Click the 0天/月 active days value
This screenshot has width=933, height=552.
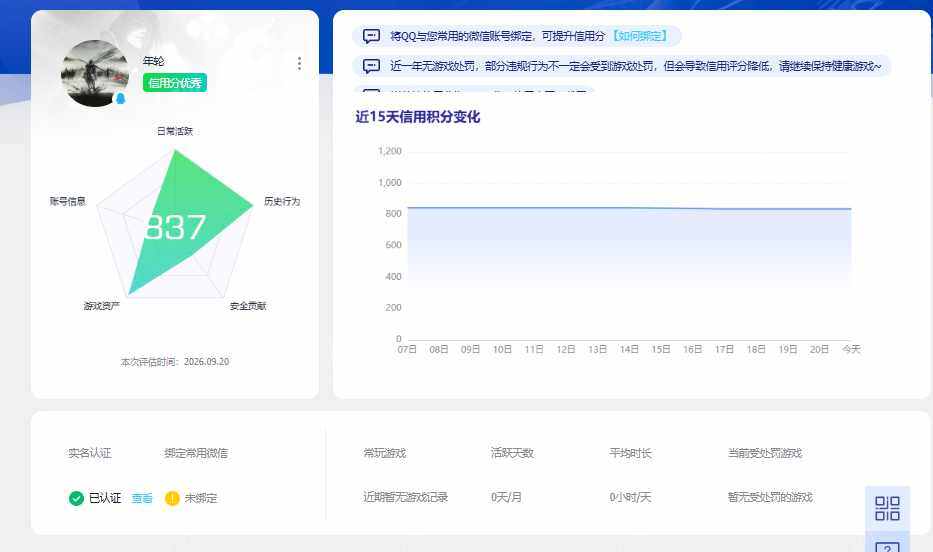[x=506, y=497]
